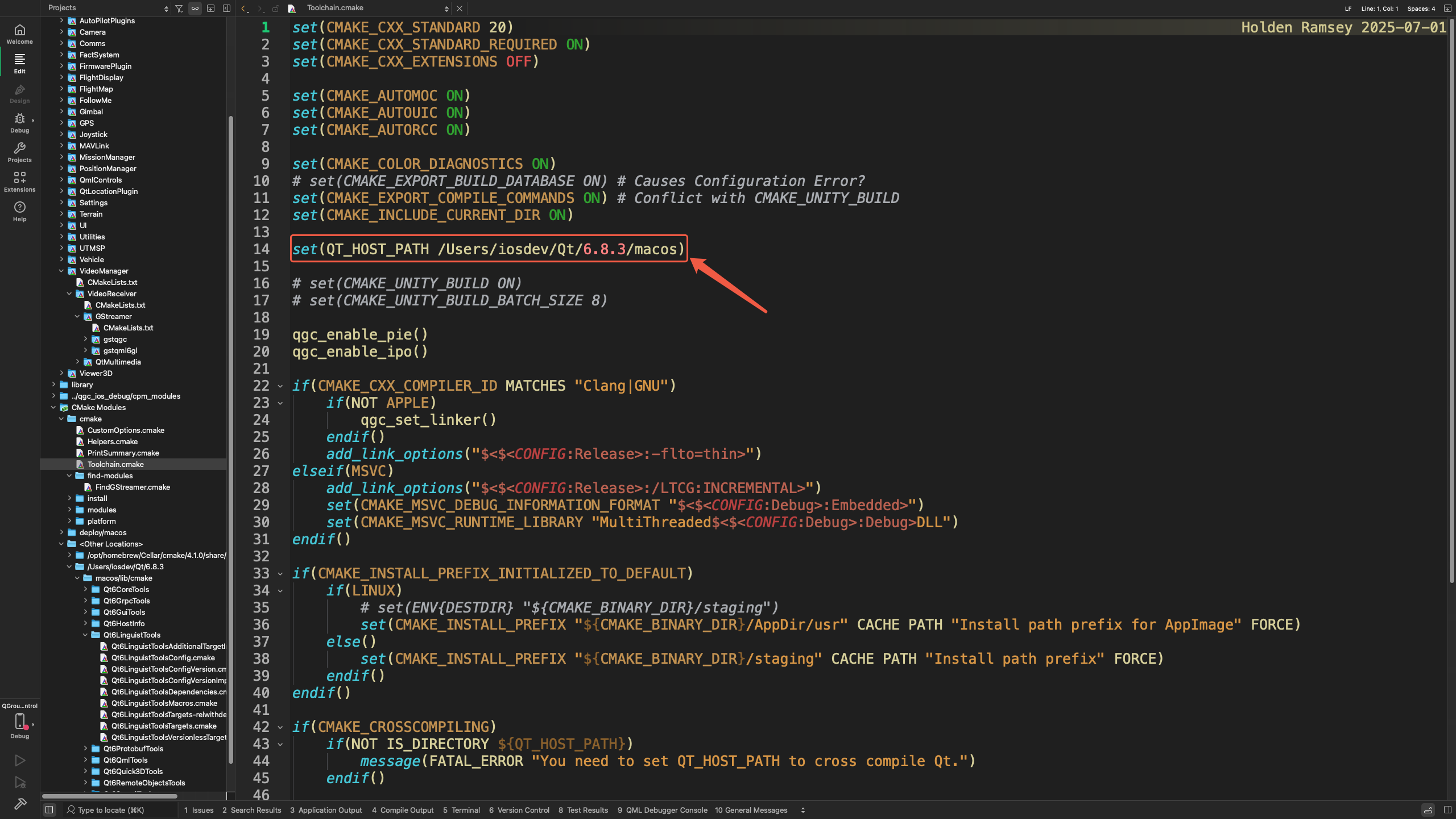Screen dimensions: 1456x819
Task: Expand the Qt6QmlTools folder
Action: 85,760
